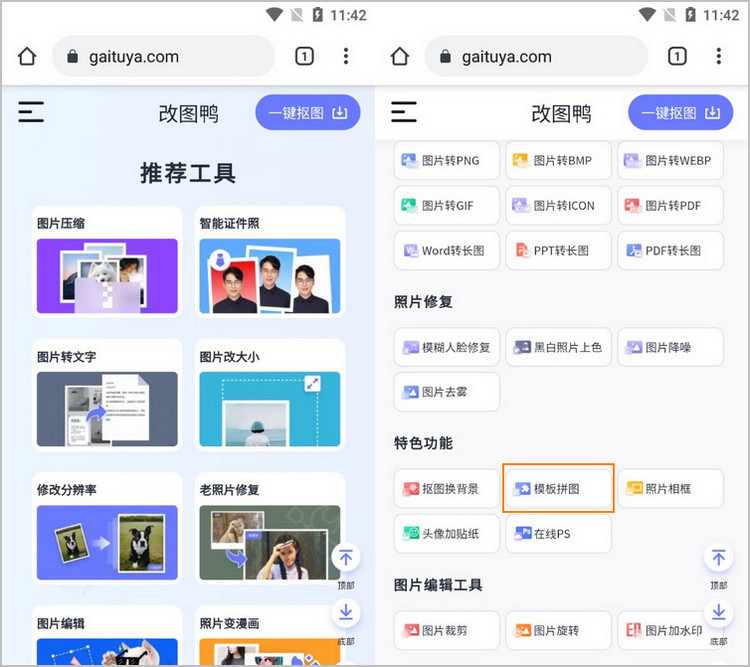Select 图片转ICON converter
The image size is (750, 667).
(x=559, y=206)
